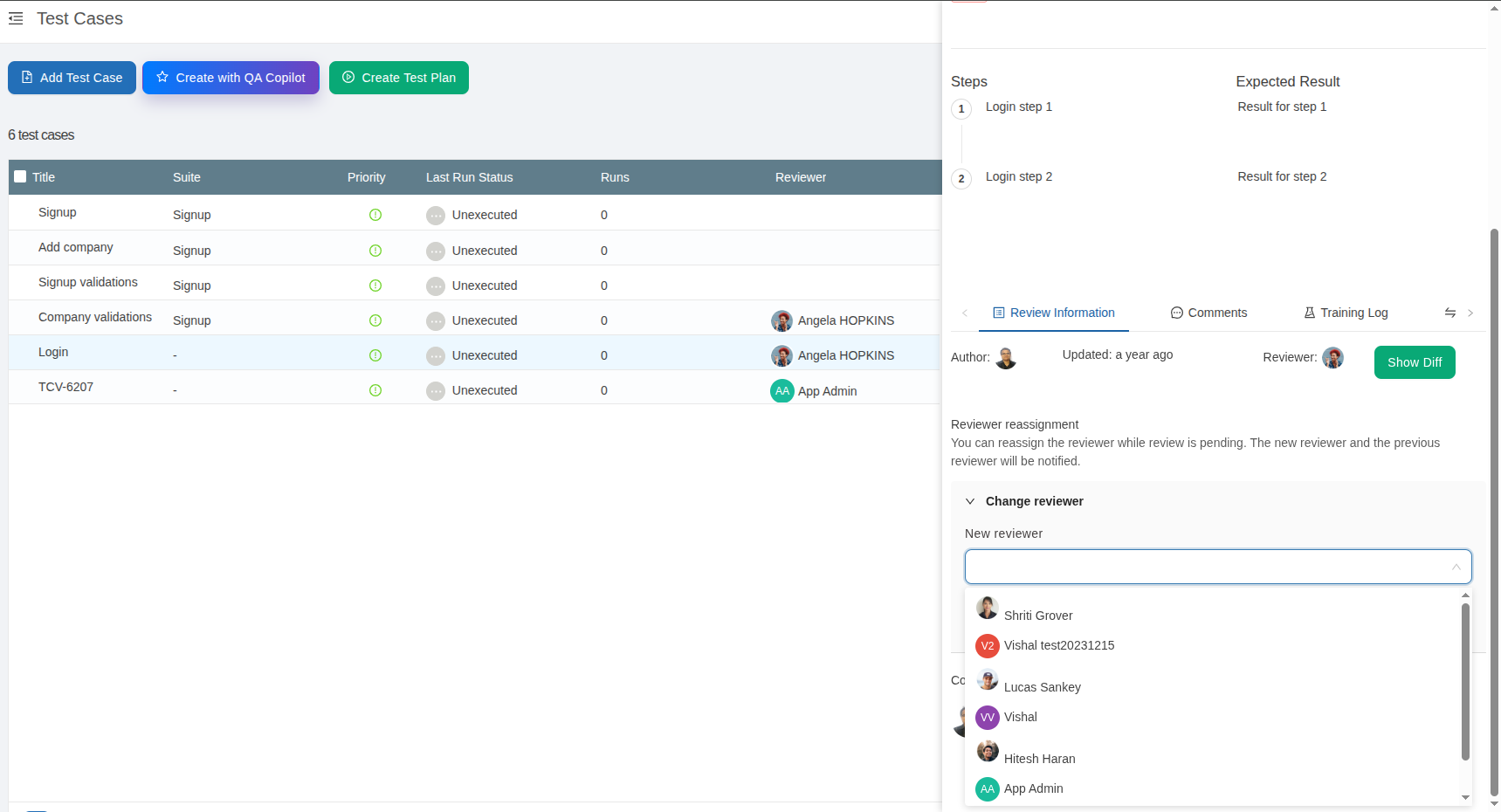Viewport: 1501px width, 812px height.
Task: Sort by the Last Run Status column header
Action: point(470,177)
